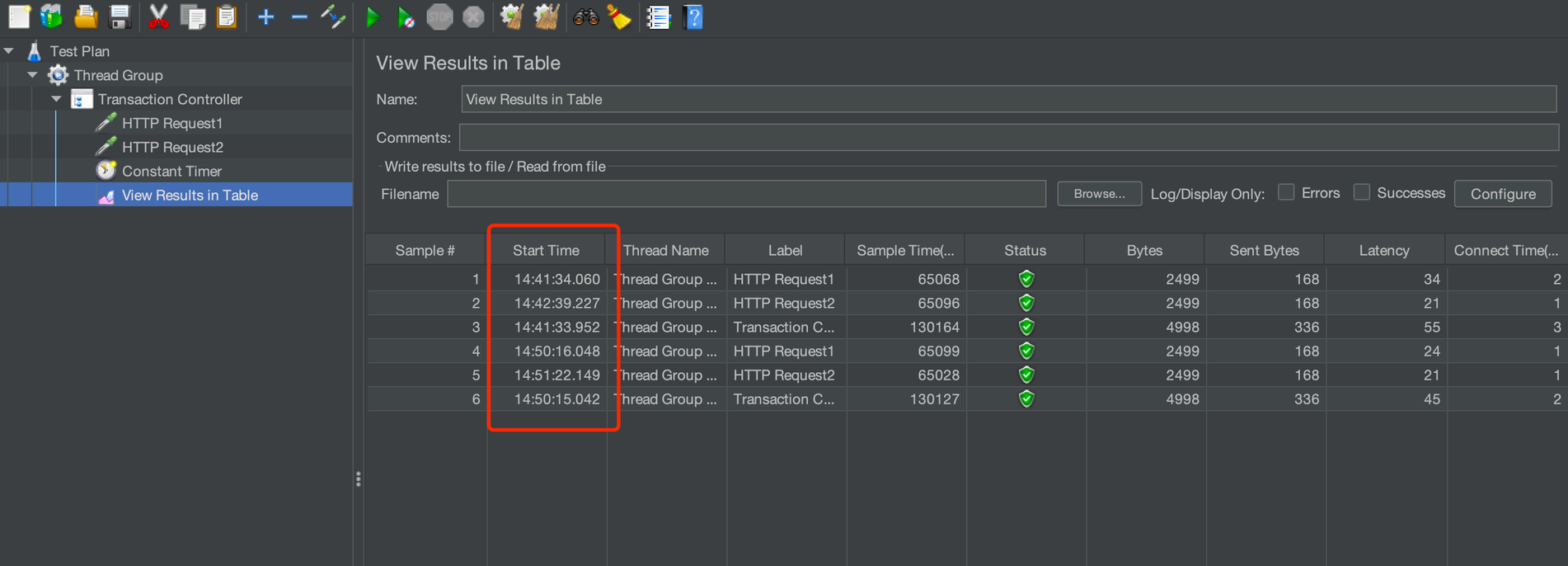
Task: Click the Save floppy disk icon
Action: coord(120,17)
